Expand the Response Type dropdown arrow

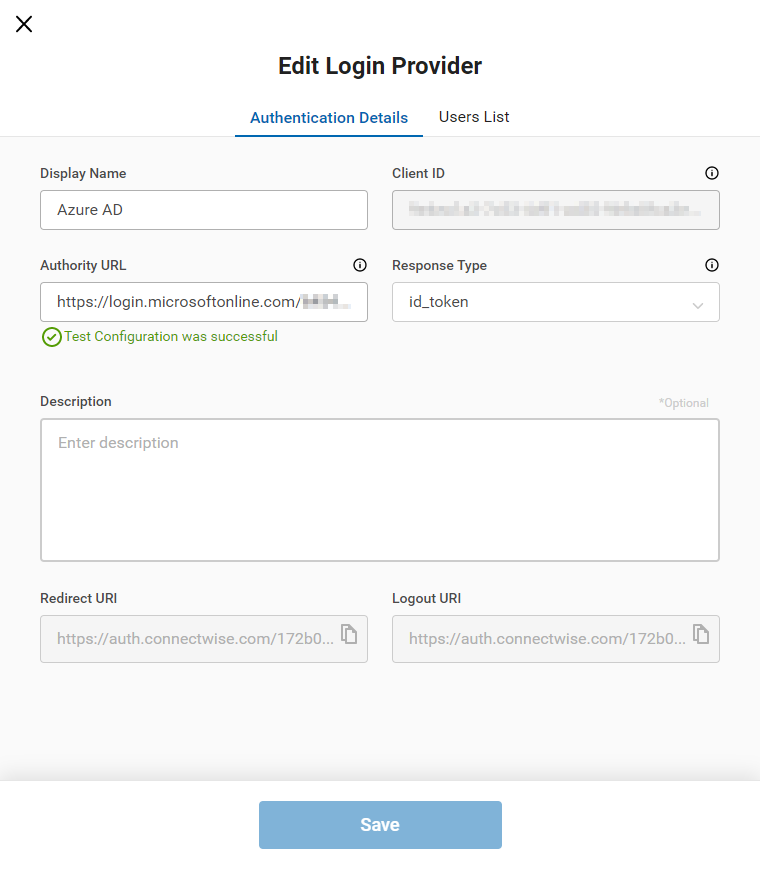click(698, 304)
